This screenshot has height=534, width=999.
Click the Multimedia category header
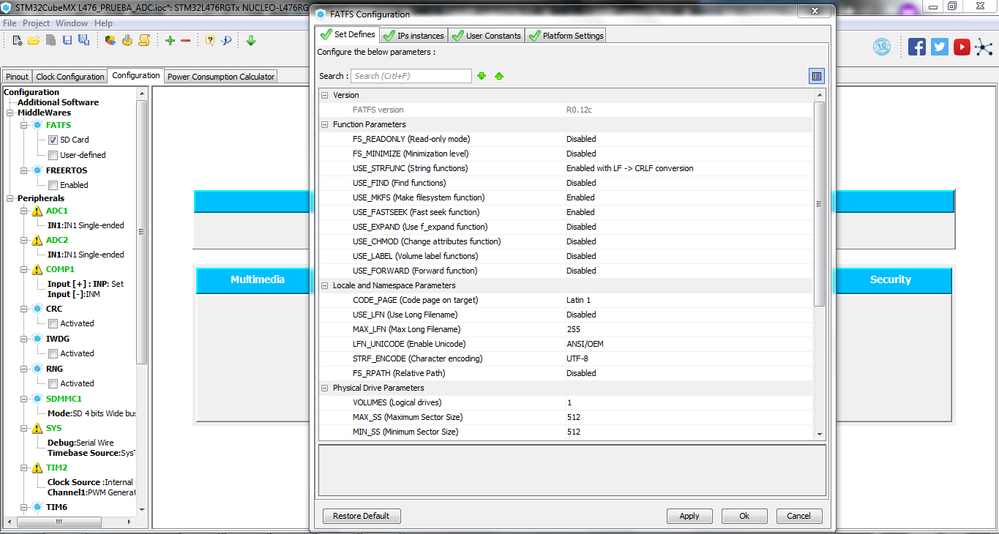[257, 280]
